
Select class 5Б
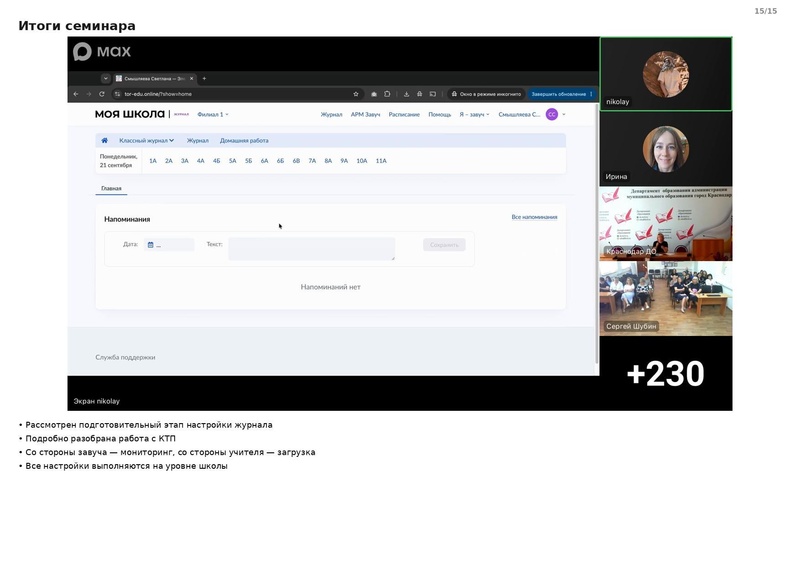coord(248,161)
